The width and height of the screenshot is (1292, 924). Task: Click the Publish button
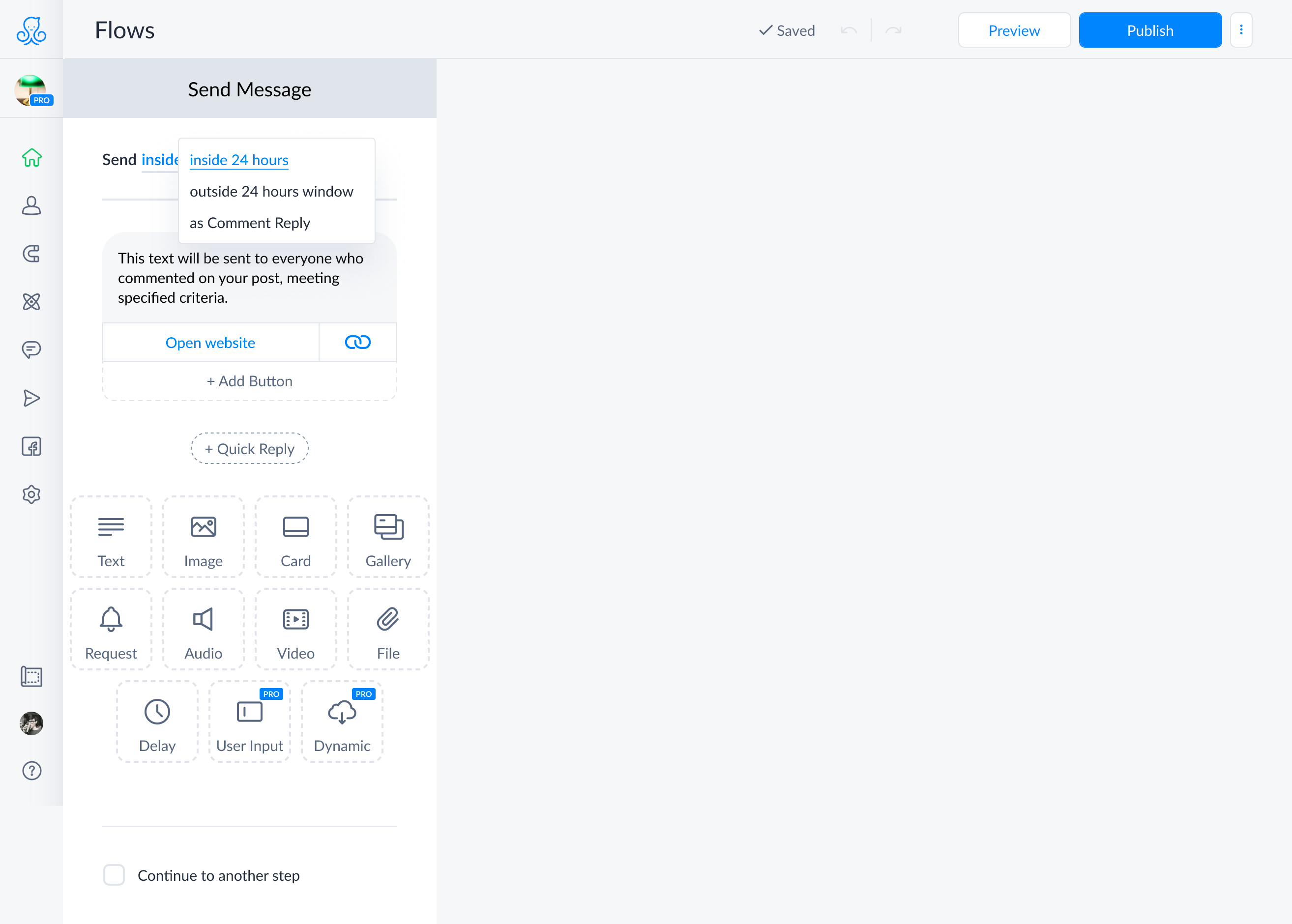pos(1150,30)
